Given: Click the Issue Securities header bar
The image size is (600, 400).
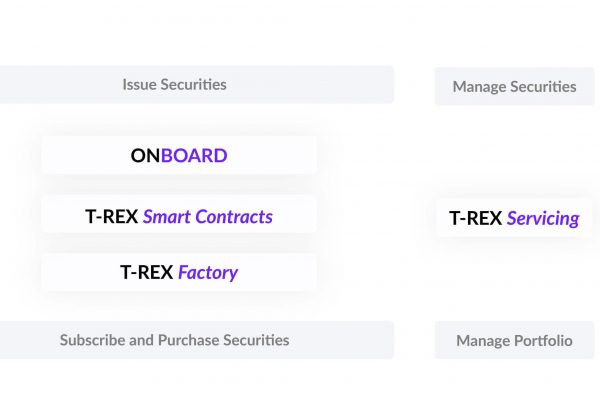Looking at the screenshot, I should tap(197, 84).
